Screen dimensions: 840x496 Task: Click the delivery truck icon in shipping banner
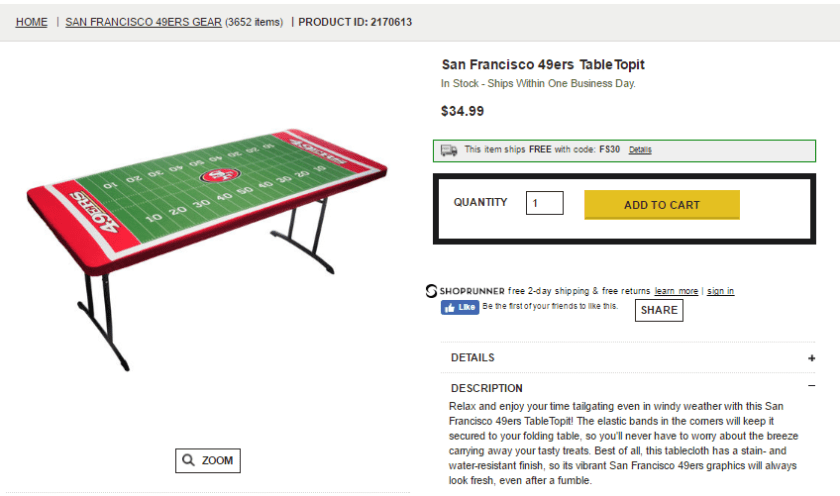(449, 150)
